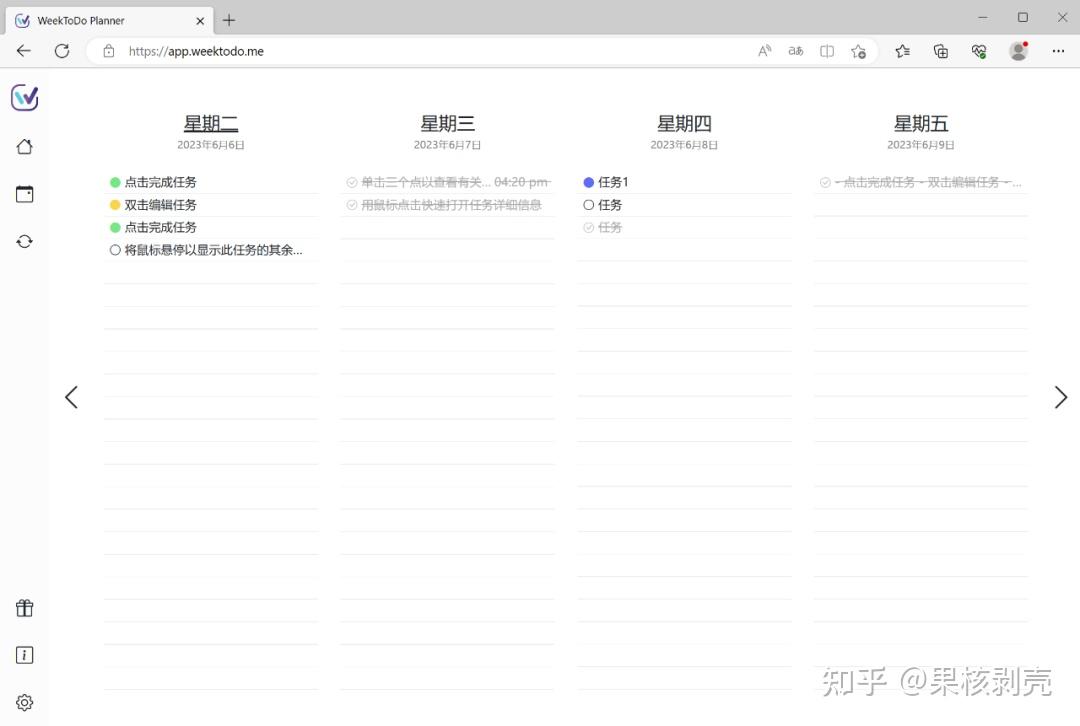Screen dimensions: 1080x726
Task: Open the home view in sidebar
Action: click(25, 147)
